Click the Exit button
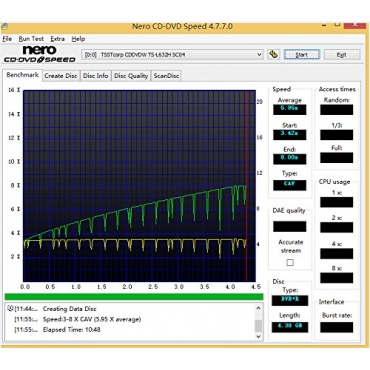This screenshot has height=370, width=370. coord(342,55)
